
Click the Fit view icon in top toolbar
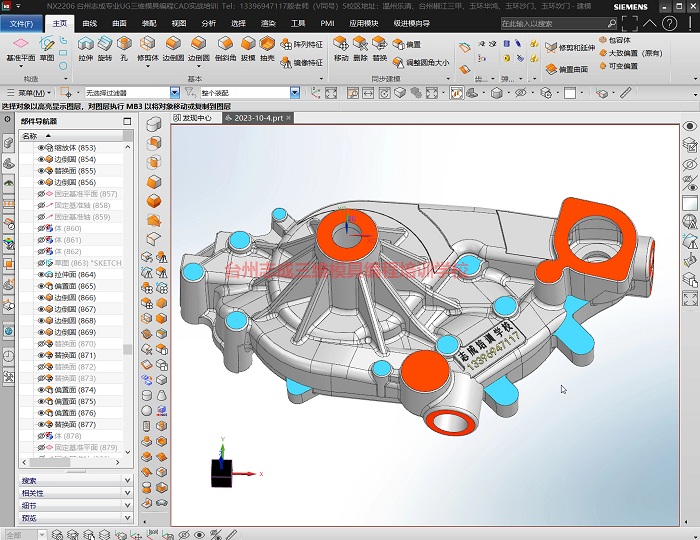[x=331, y=93]
